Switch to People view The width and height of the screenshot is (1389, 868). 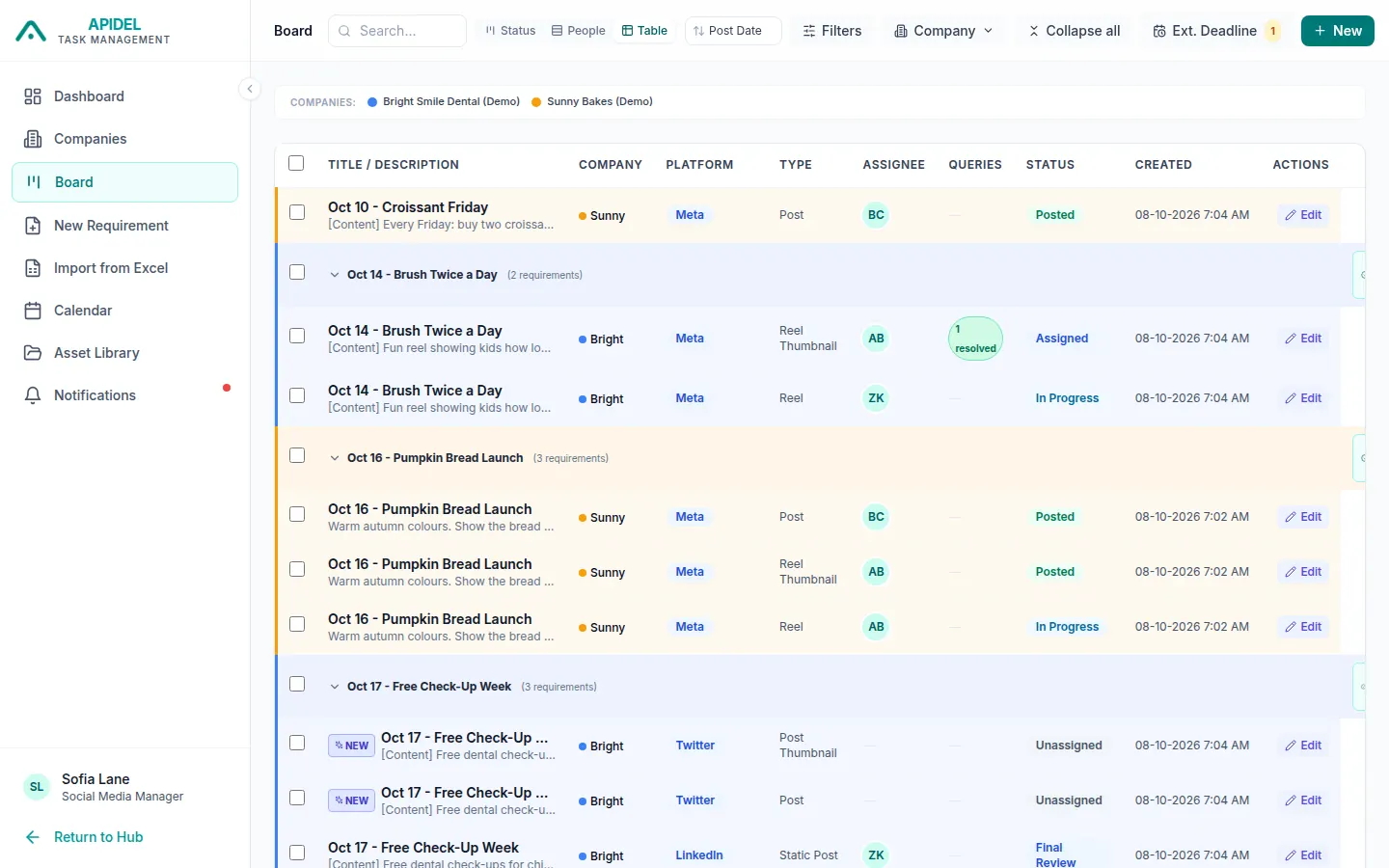(578, 31)
